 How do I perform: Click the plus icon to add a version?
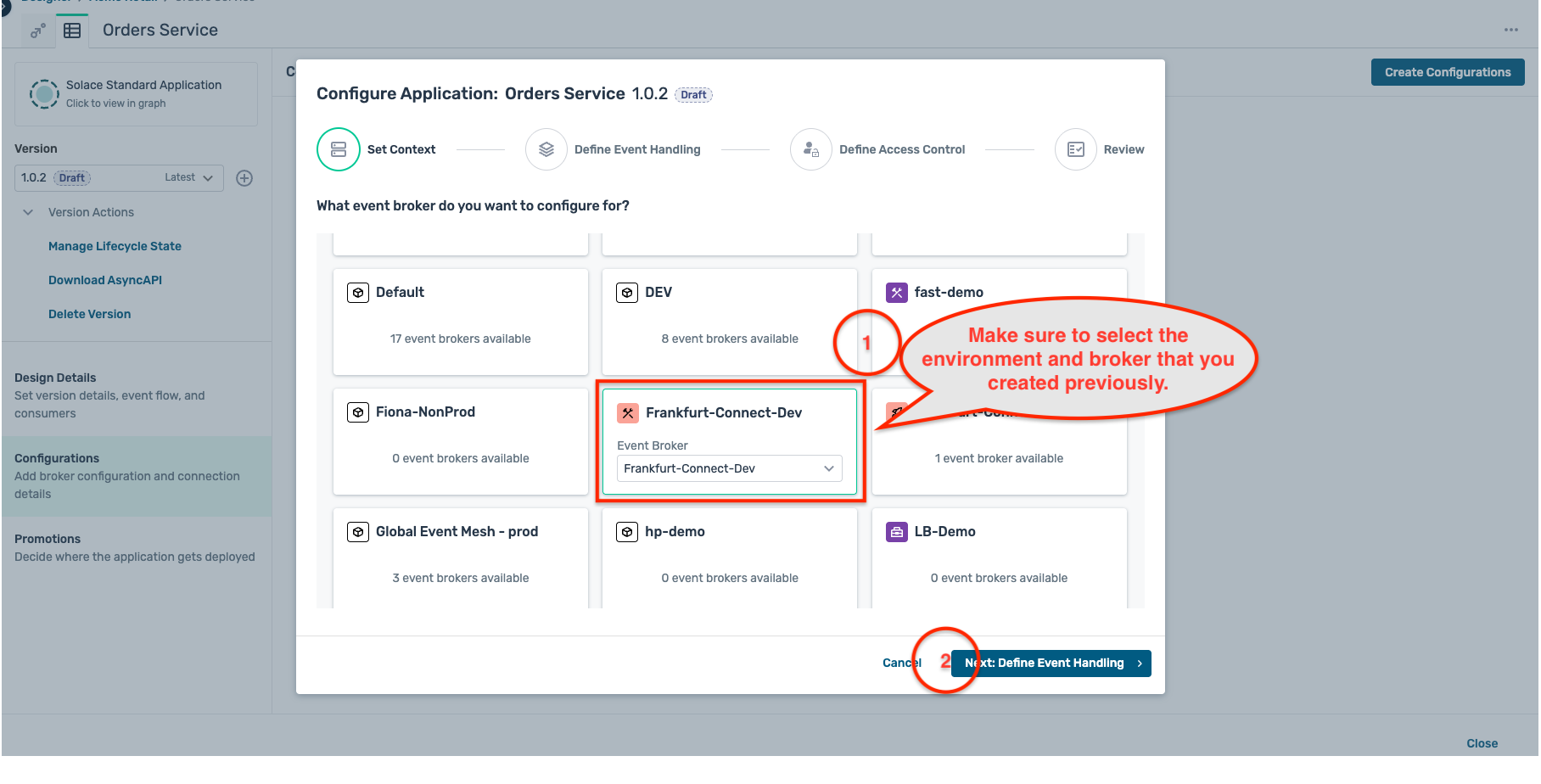244,177
